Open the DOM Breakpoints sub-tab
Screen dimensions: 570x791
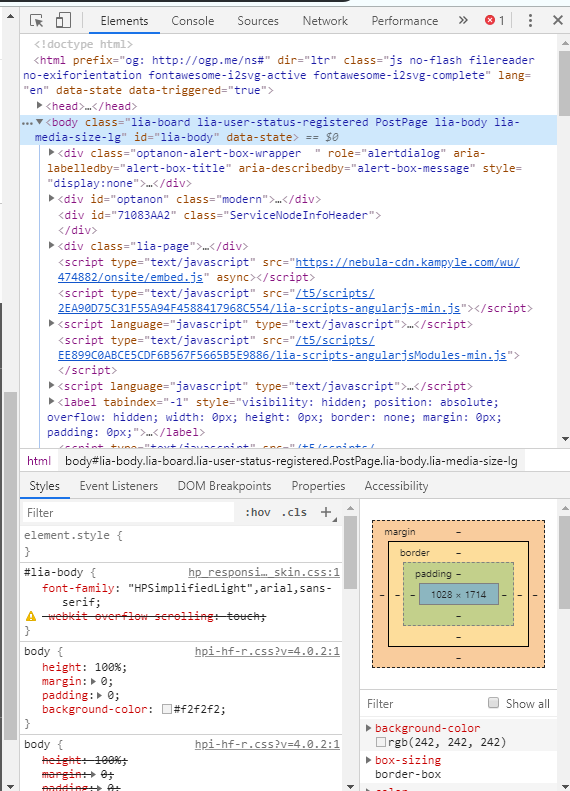pyautogui.click(x=224, y=486)
